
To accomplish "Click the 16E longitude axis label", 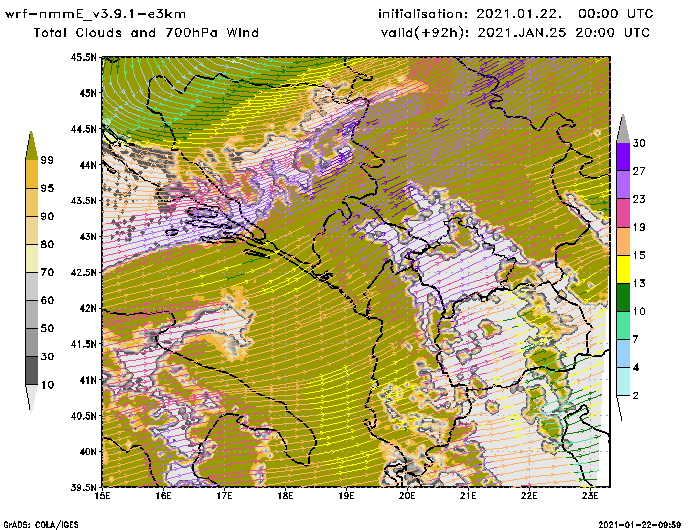I will coord(163,496).
